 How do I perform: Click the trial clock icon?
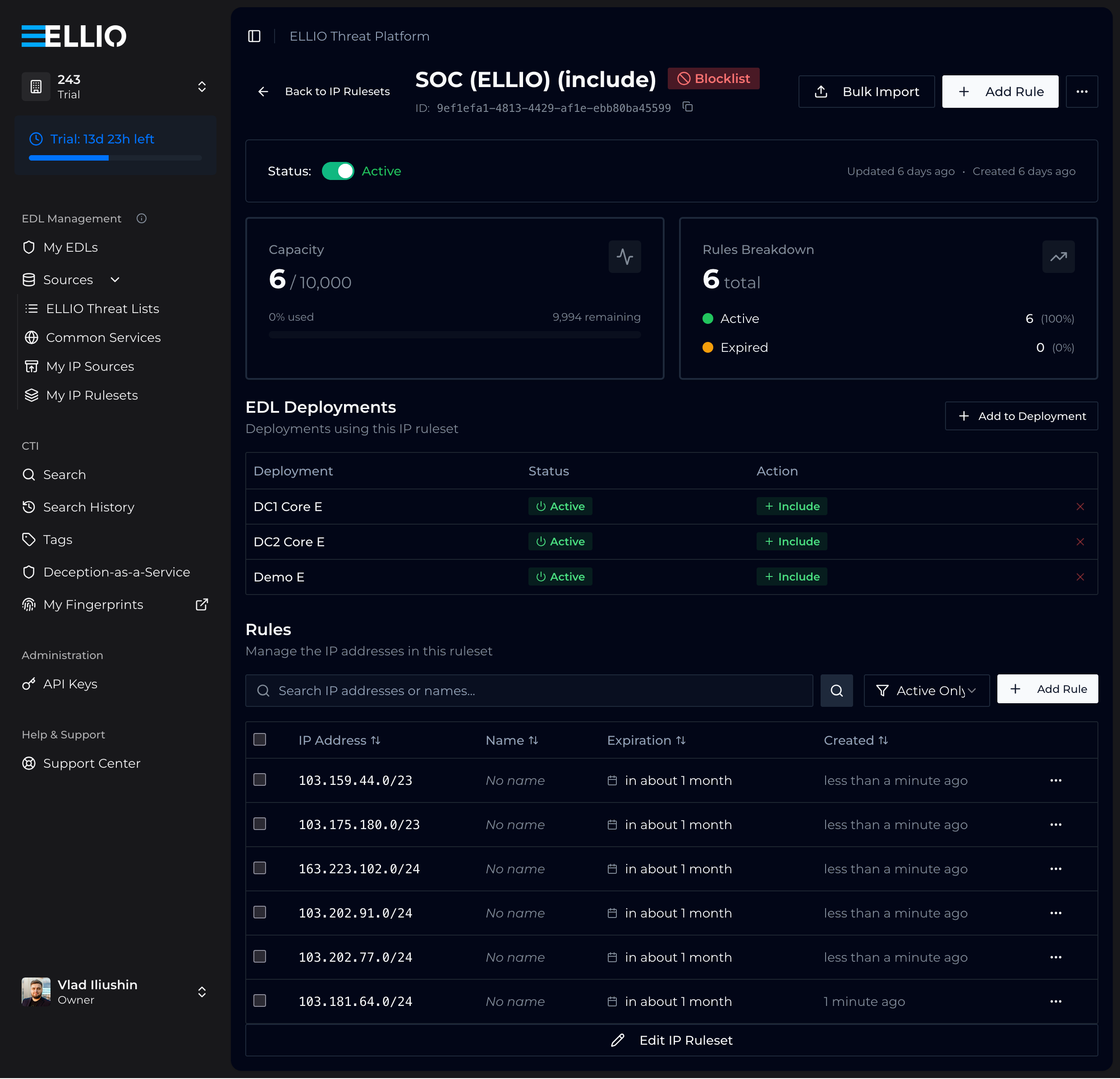(x=36, y=139)
